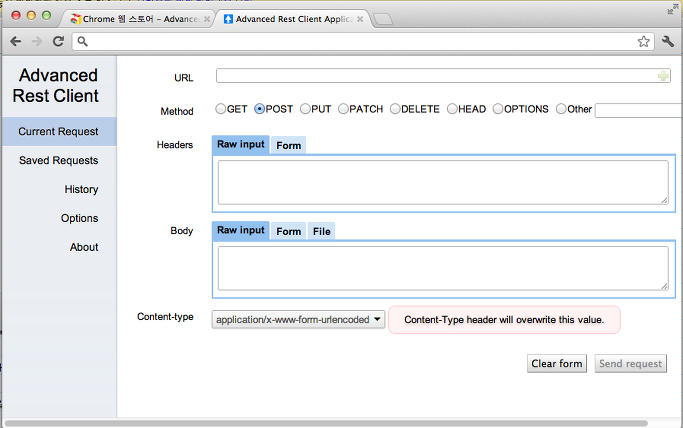Image resolution: width=683 pixels, height=428 pixels.
Task: Open Saved Requests in sidebar
Action: coord(59,160)
